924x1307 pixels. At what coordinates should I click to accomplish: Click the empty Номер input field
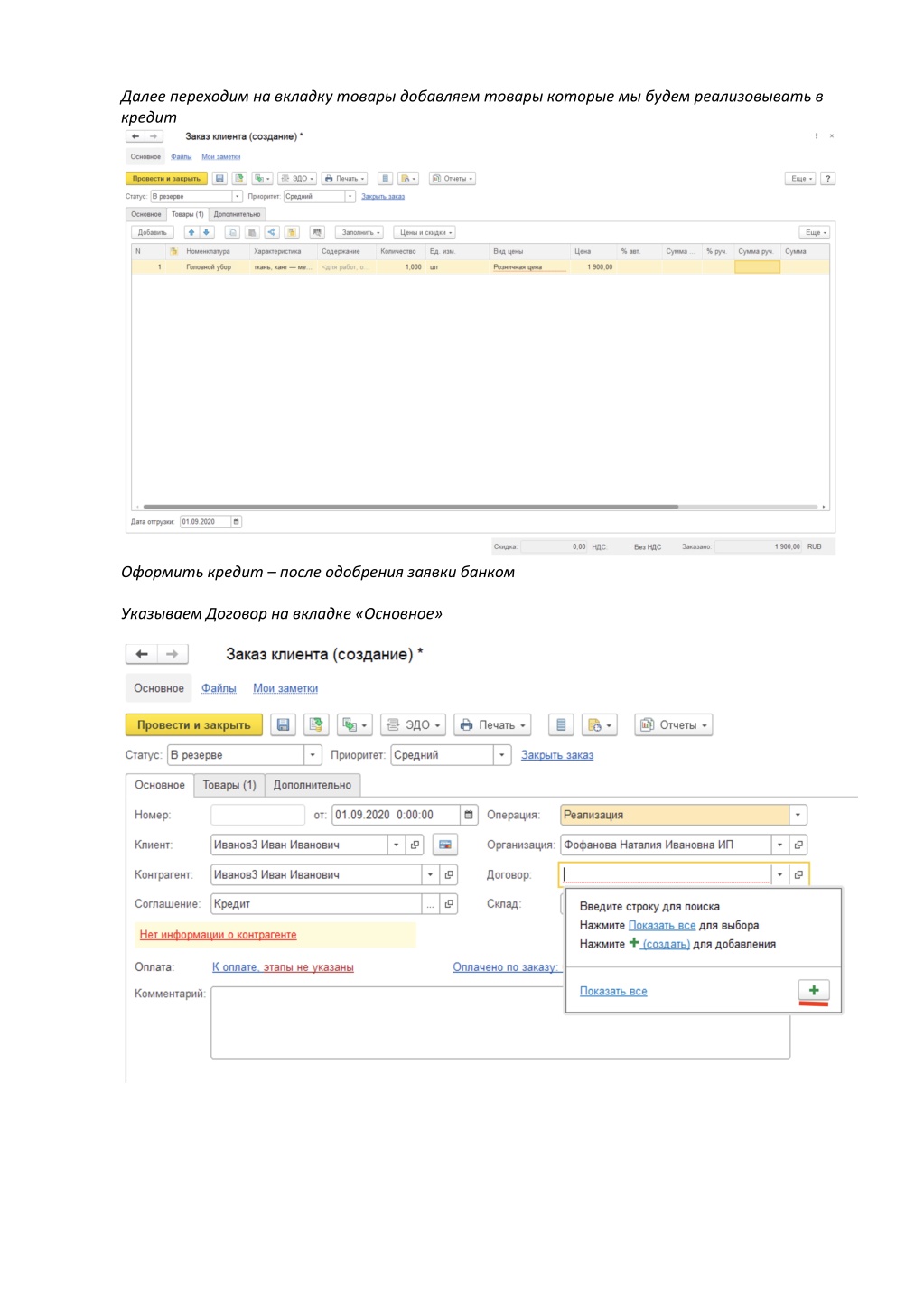coord(257,815)
